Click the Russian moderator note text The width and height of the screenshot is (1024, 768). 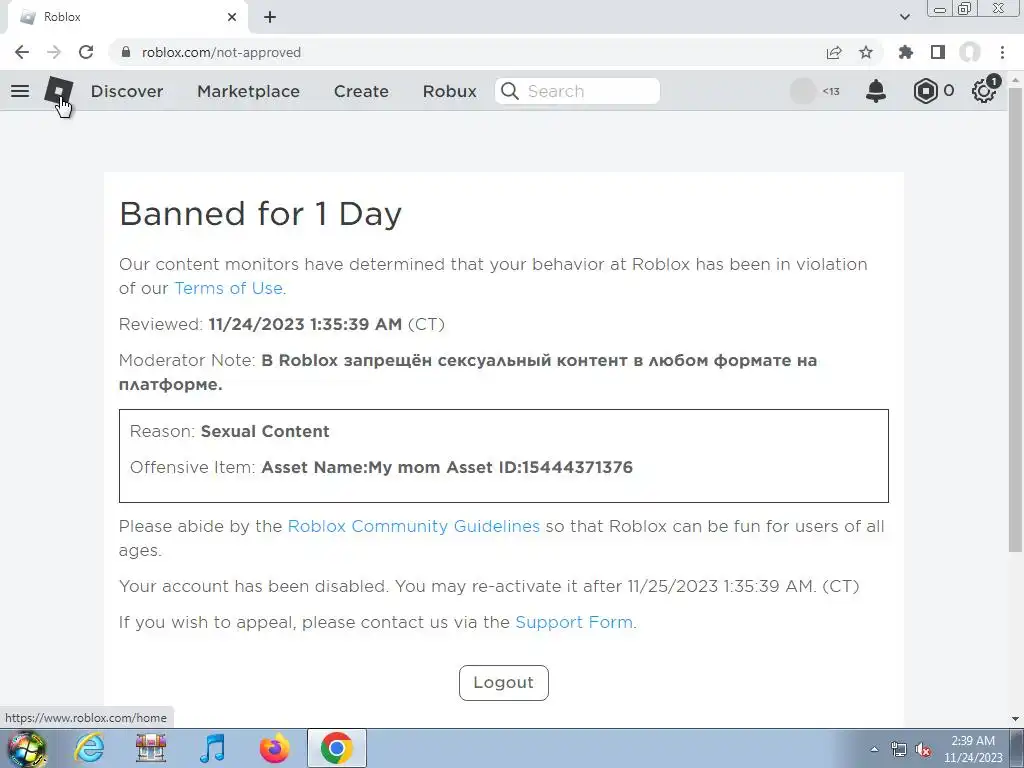(468, 372)
